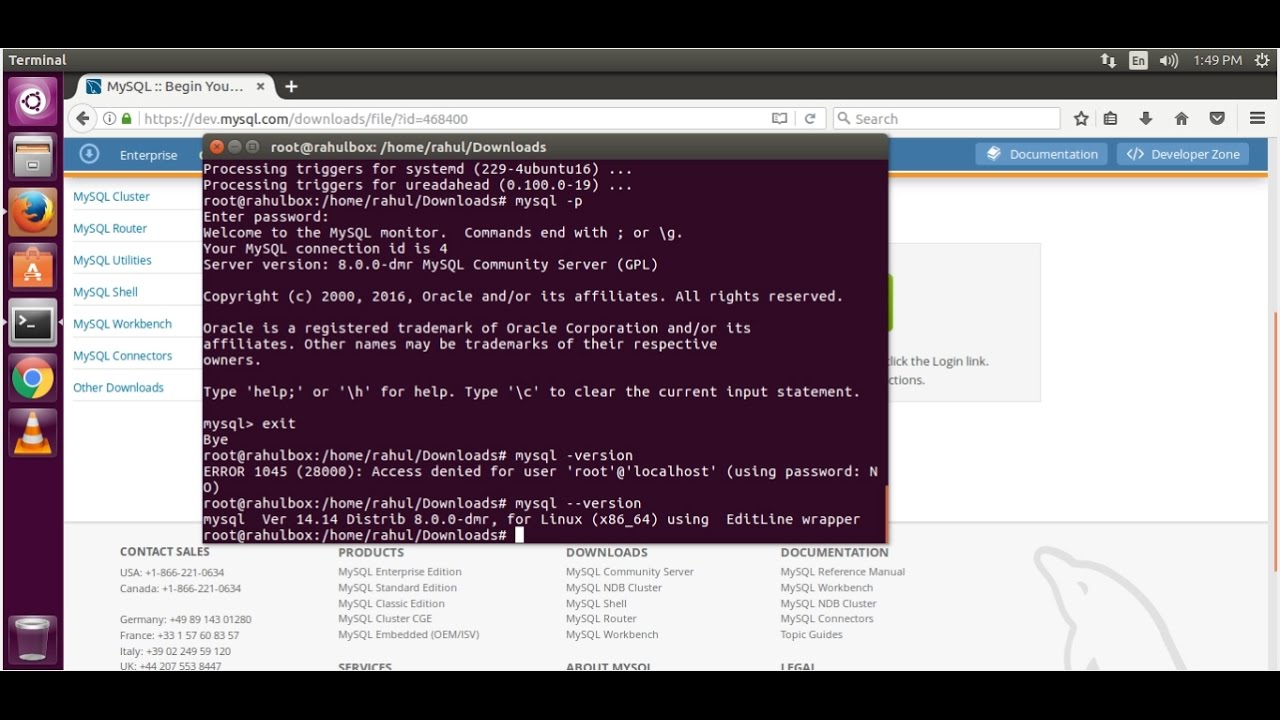Bookmark this page star icon

1081,118
